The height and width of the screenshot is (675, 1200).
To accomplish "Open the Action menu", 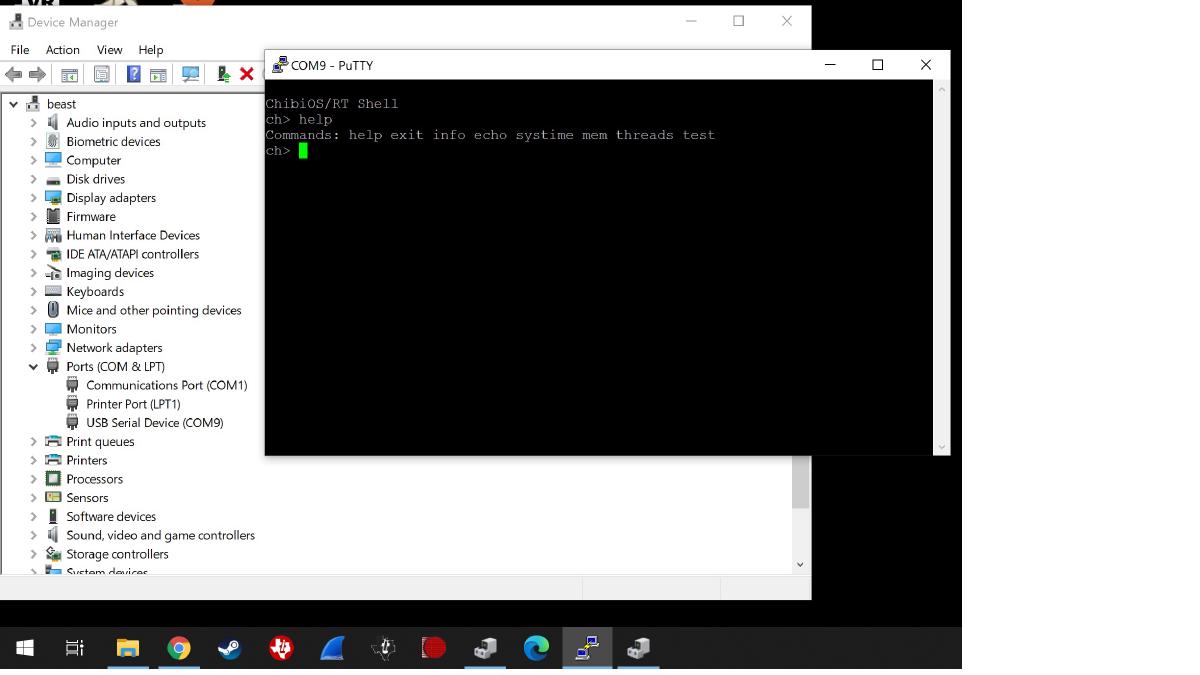I will (62, 49).
